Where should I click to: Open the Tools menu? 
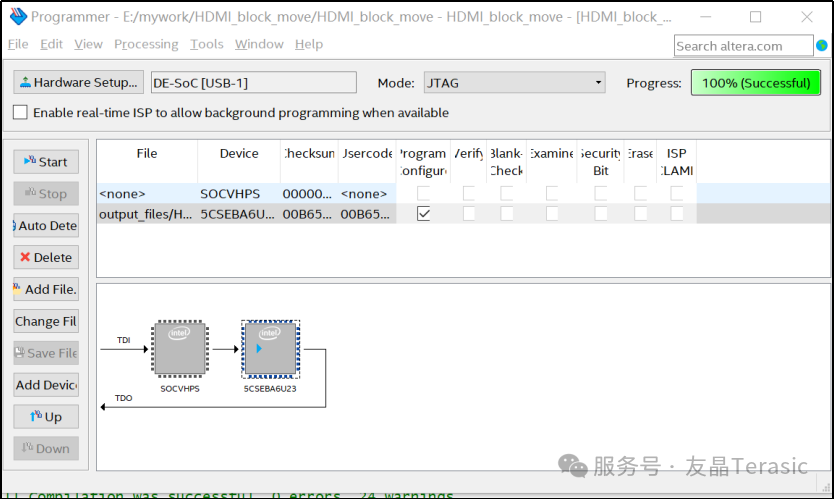click(x=207, y=44)
